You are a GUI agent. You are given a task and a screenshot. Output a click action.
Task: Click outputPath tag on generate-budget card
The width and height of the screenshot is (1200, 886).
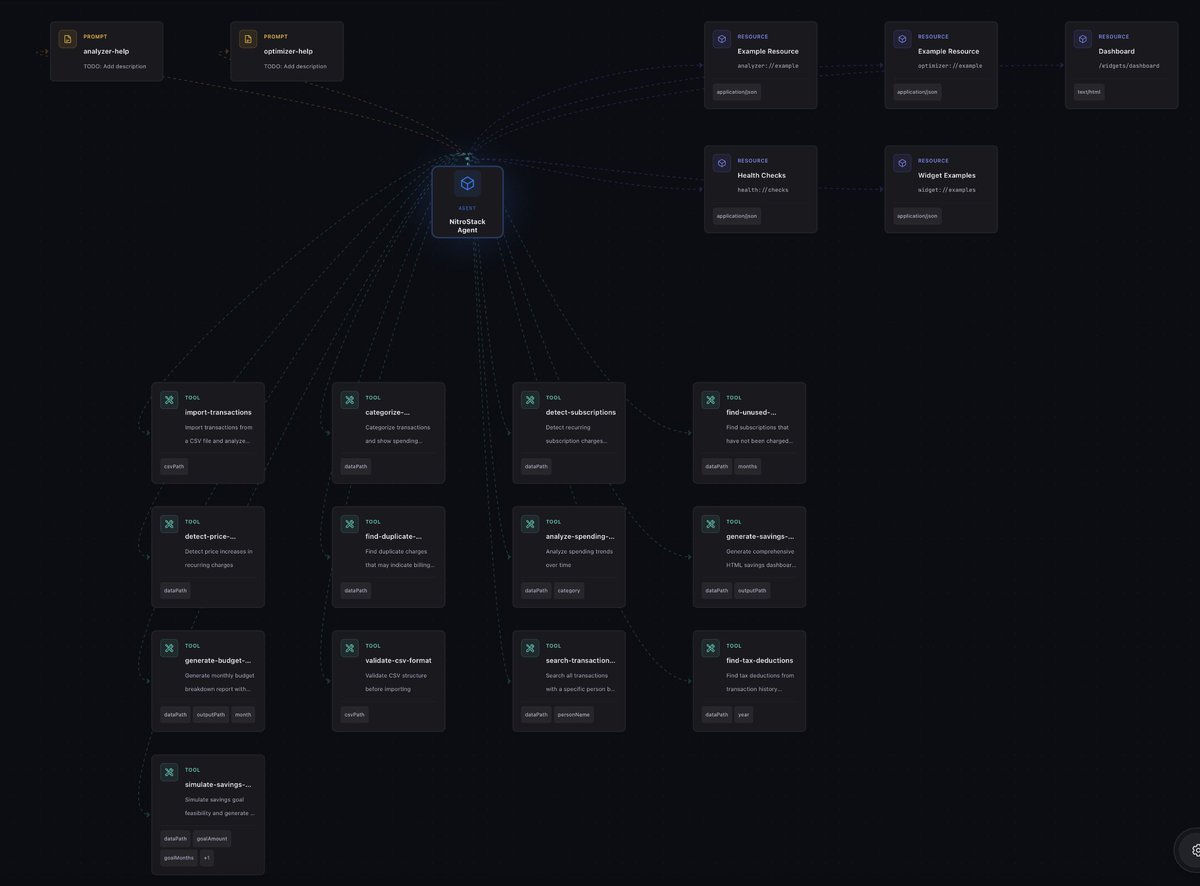(x=210, y=714)
